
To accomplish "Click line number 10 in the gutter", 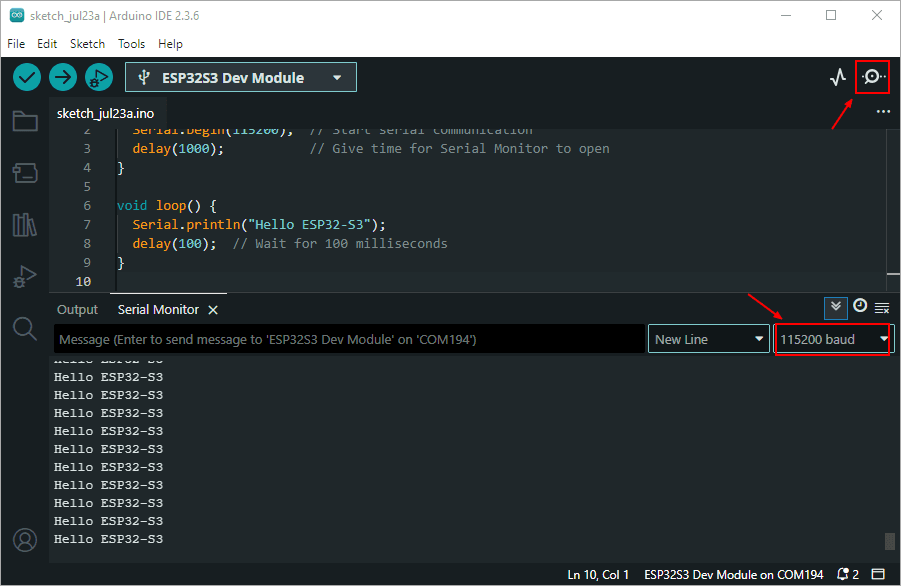I will click(83, 282).
